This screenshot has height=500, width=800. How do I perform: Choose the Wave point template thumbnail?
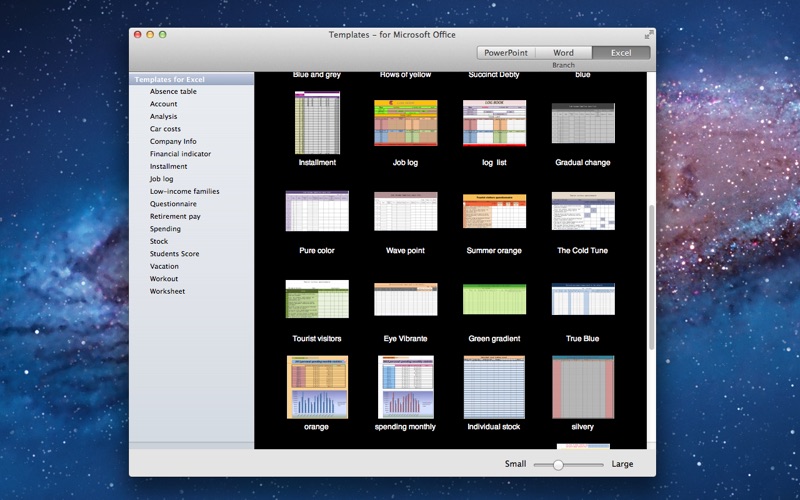[406, 211]
